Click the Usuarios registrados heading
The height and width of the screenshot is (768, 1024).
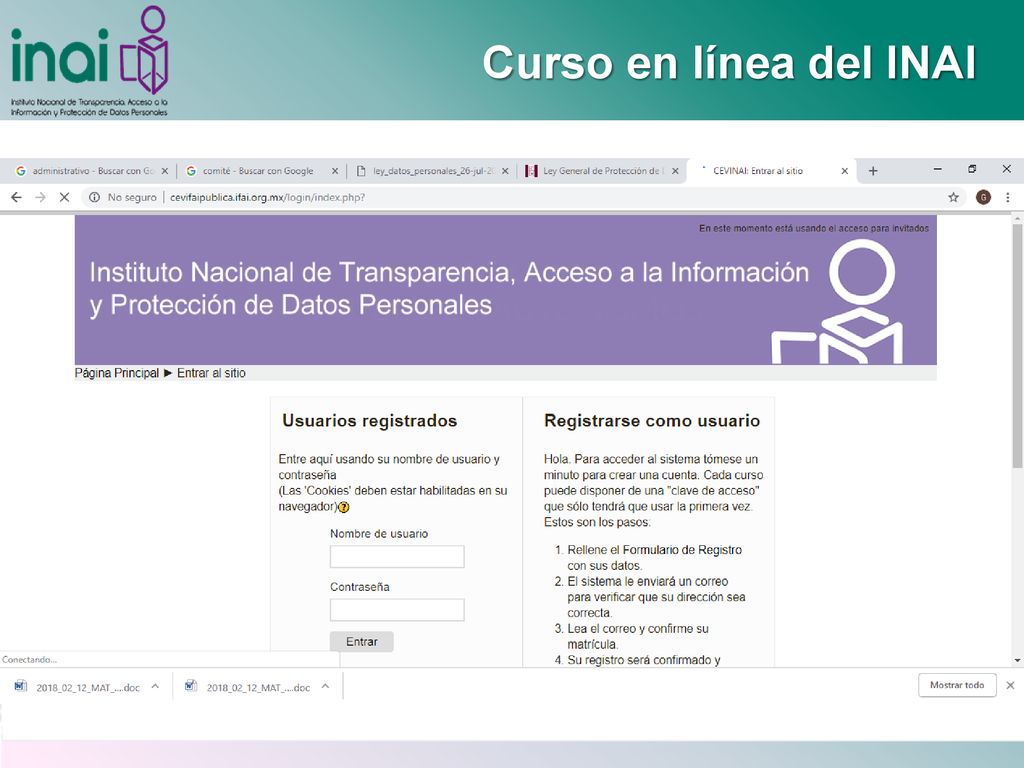[x=370, y=421]
